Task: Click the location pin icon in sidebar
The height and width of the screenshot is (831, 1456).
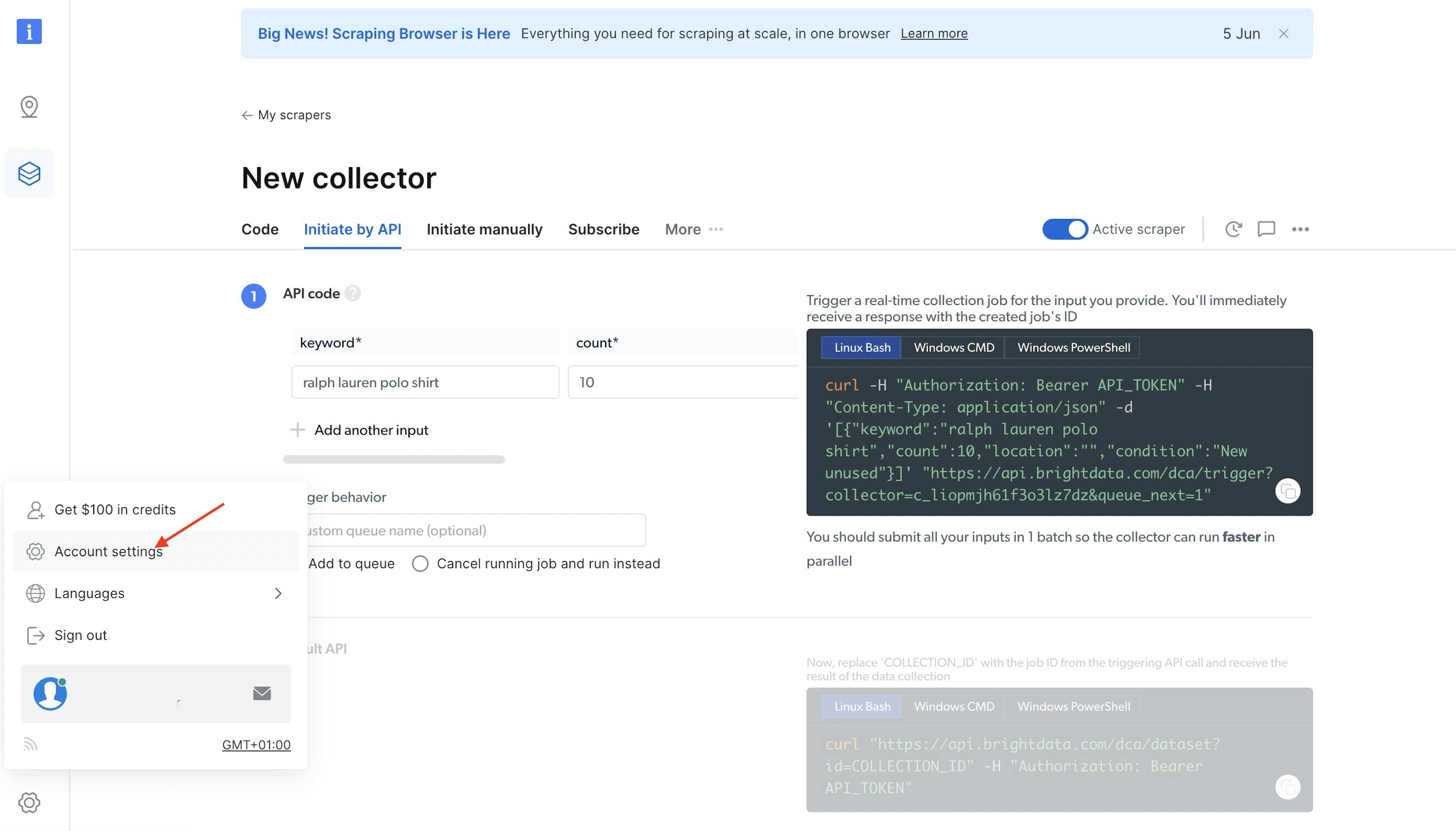Action: point(28,107)
